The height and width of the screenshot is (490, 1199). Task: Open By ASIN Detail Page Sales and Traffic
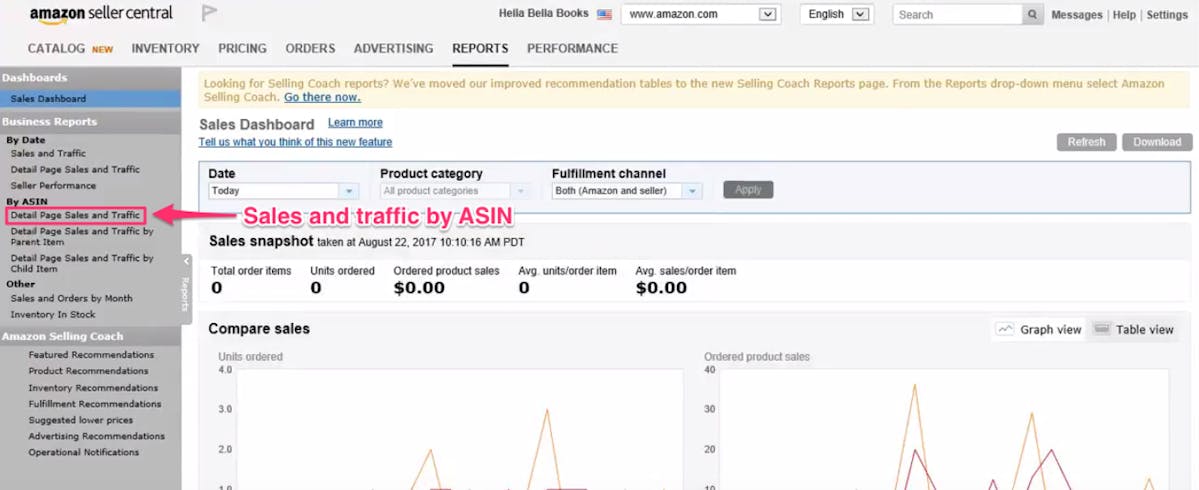[75, 216]
